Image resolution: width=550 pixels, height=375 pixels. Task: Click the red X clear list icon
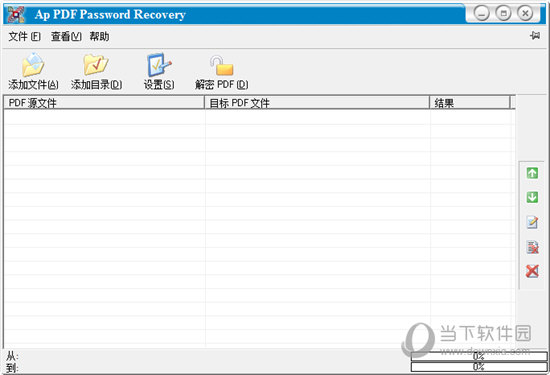point(532,271)
